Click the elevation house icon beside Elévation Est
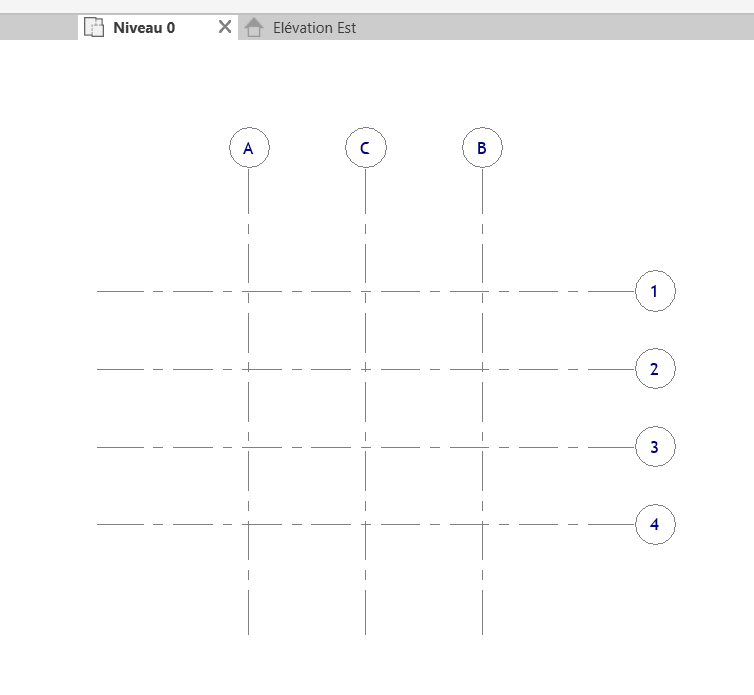Screen dimensions: 754x695 [254, 28]
